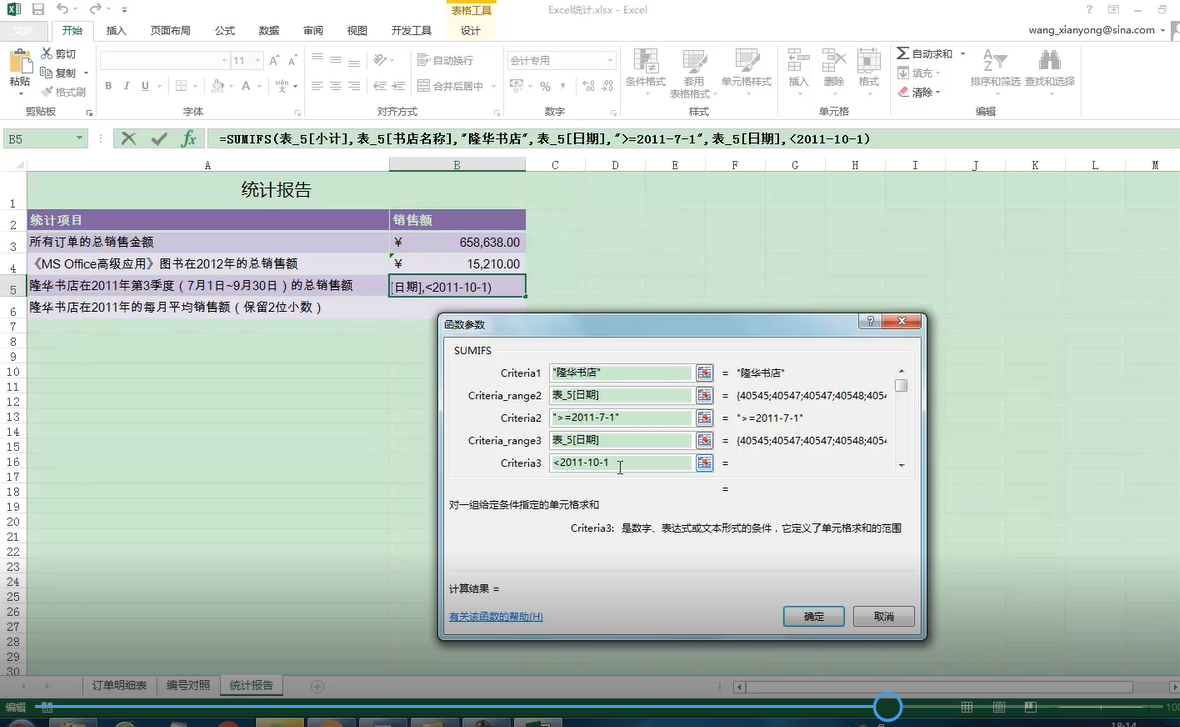Toggle Bold formatting button
Screen dimensions: 1180x727
pos(108,87)
